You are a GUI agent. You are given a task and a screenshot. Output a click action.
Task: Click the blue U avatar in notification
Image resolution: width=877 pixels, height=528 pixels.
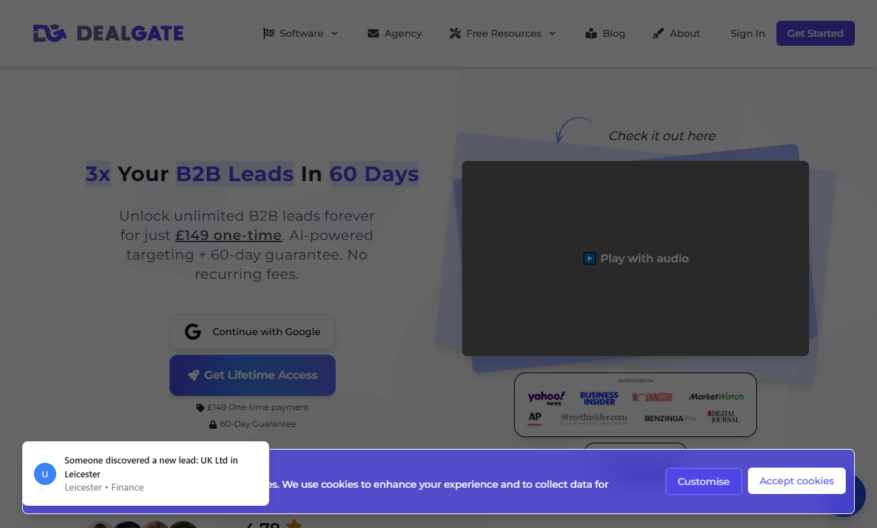point(45,474)
